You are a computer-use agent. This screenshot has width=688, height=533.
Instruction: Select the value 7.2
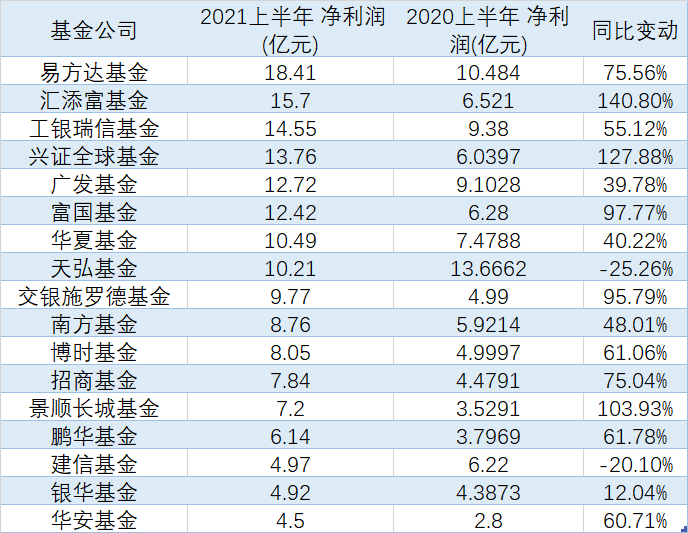pyautogui.click(x=290, y=408)
